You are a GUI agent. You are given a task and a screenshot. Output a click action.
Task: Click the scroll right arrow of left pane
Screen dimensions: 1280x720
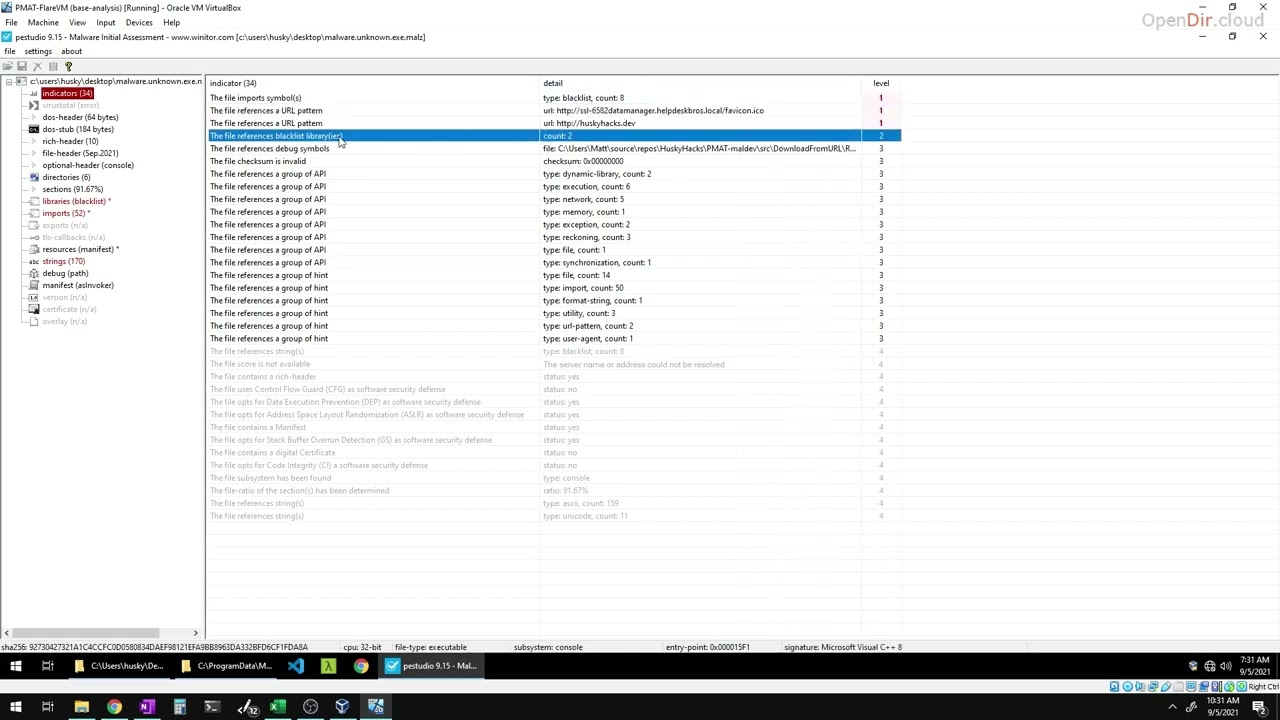point(196,633)
